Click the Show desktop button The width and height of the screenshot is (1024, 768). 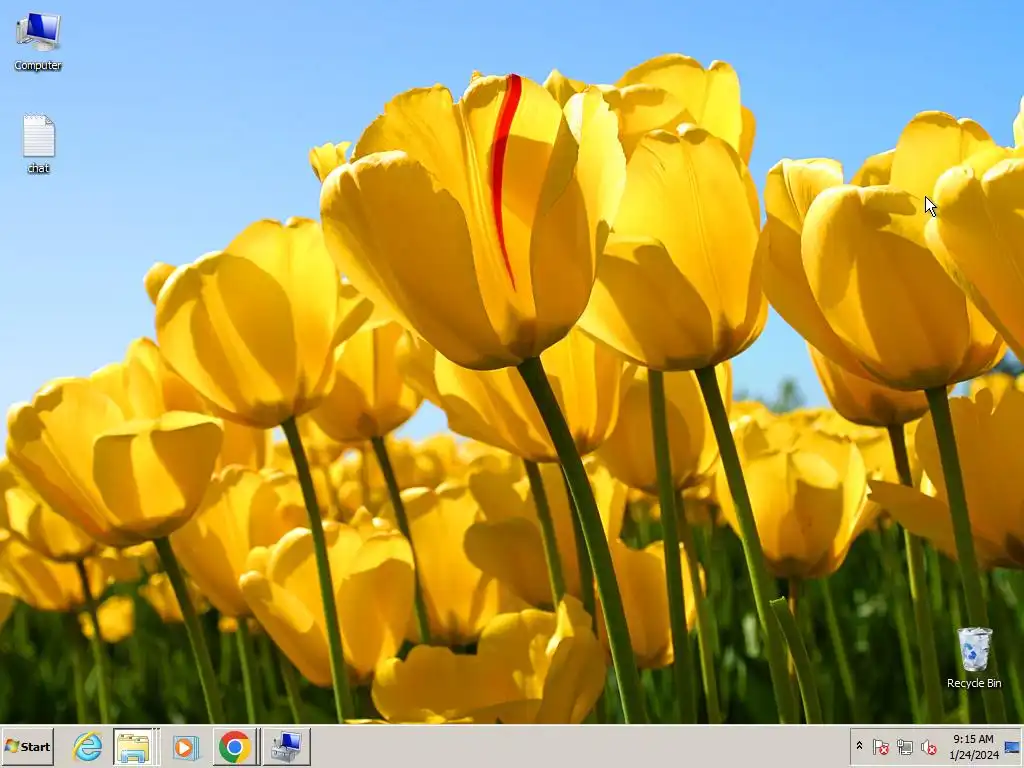[x=1012, y=746]
